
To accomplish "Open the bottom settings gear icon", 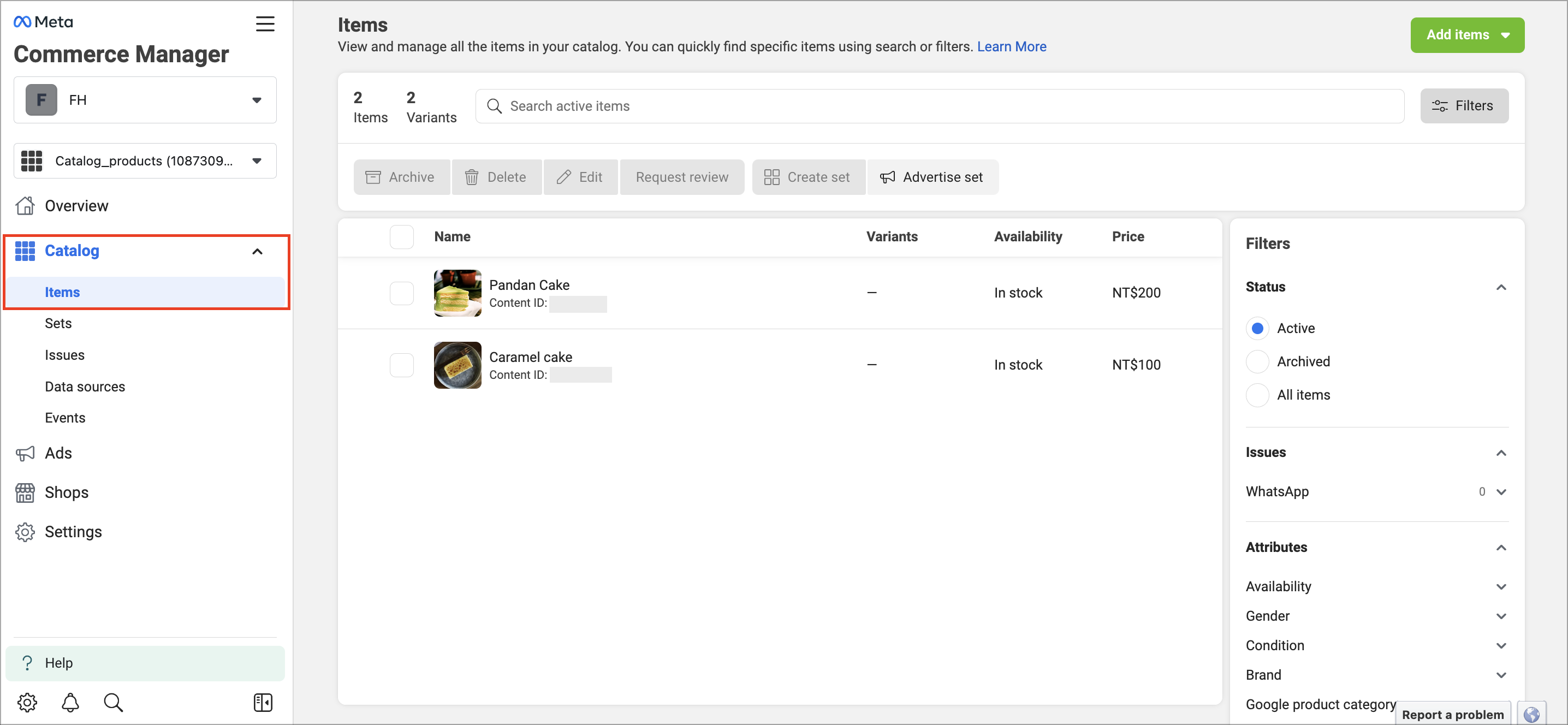I will [x=27, y=703].
